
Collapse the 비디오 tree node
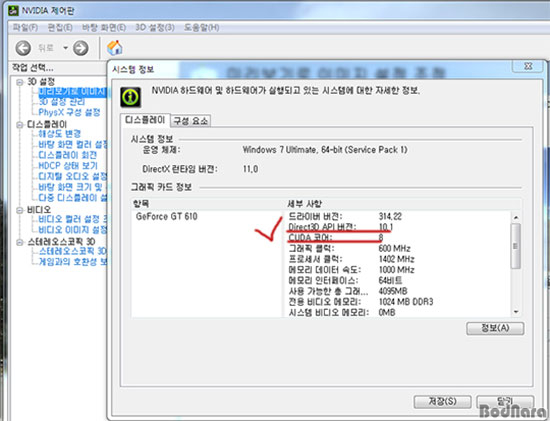[20, 210]
